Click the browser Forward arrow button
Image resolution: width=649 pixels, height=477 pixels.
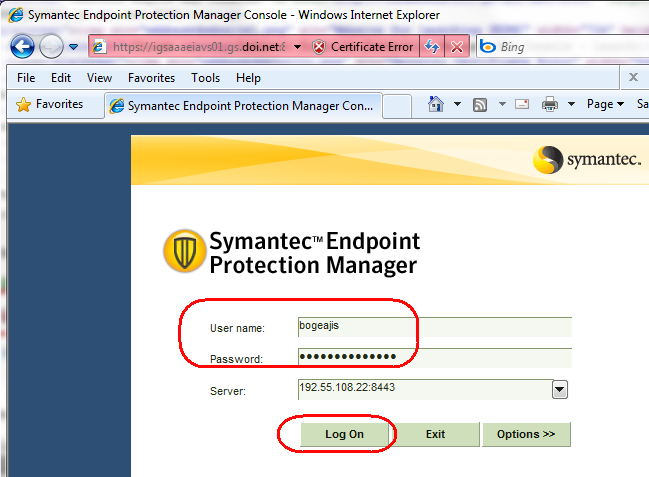(51, 46)
